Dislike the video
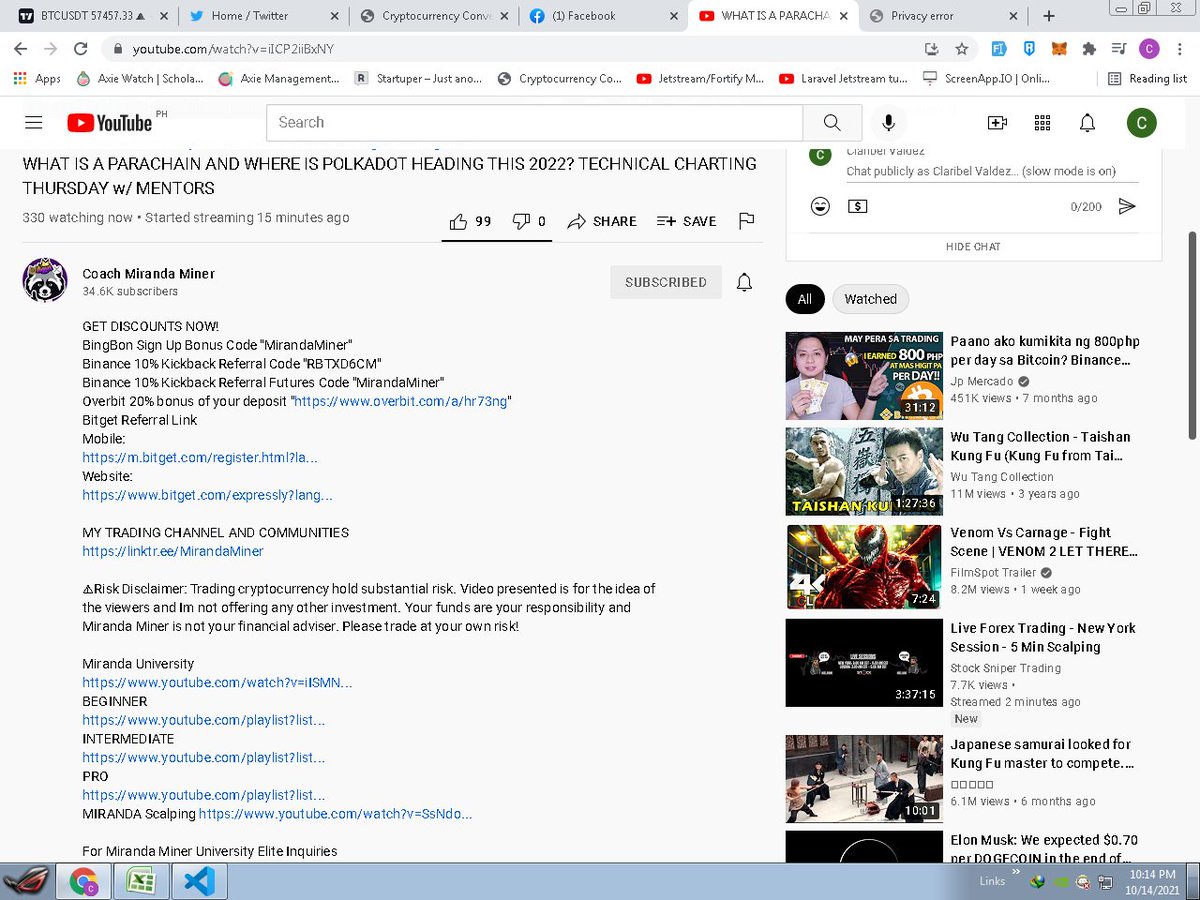 click(529, 221)
